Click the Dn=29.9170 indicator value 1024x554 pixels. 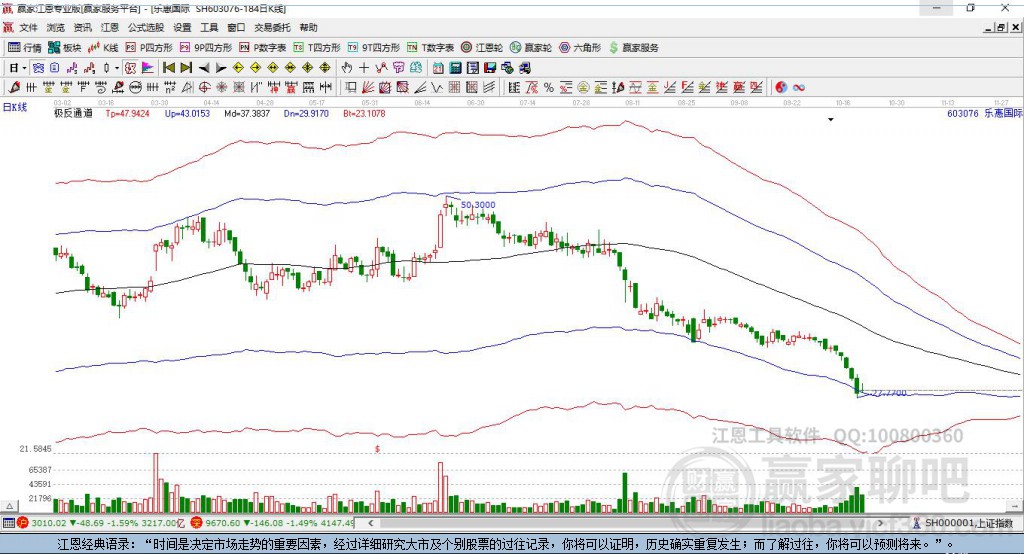coord(306,113)
